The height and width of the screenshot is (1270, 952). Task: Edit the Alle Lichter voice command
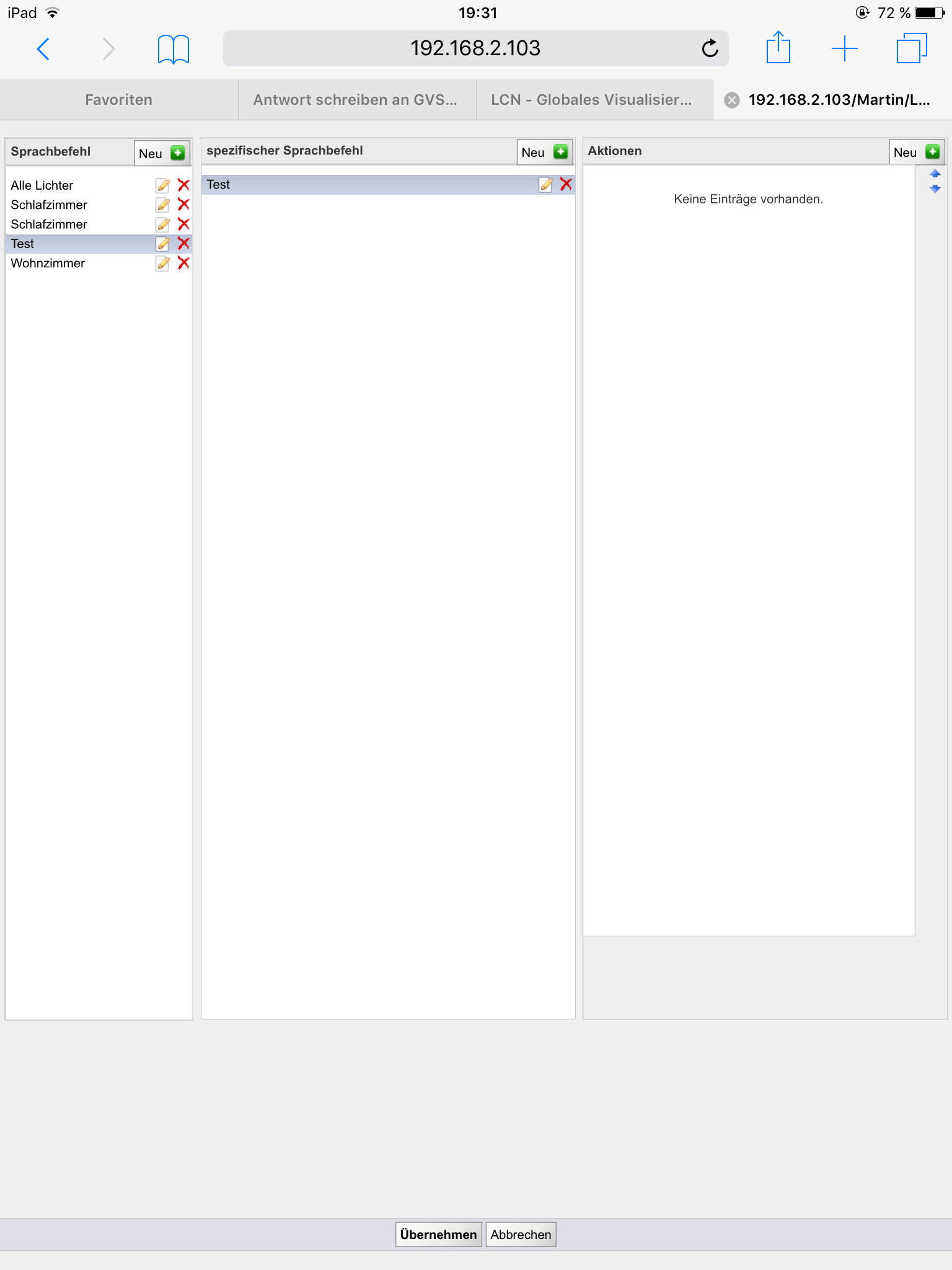[162, 185]
